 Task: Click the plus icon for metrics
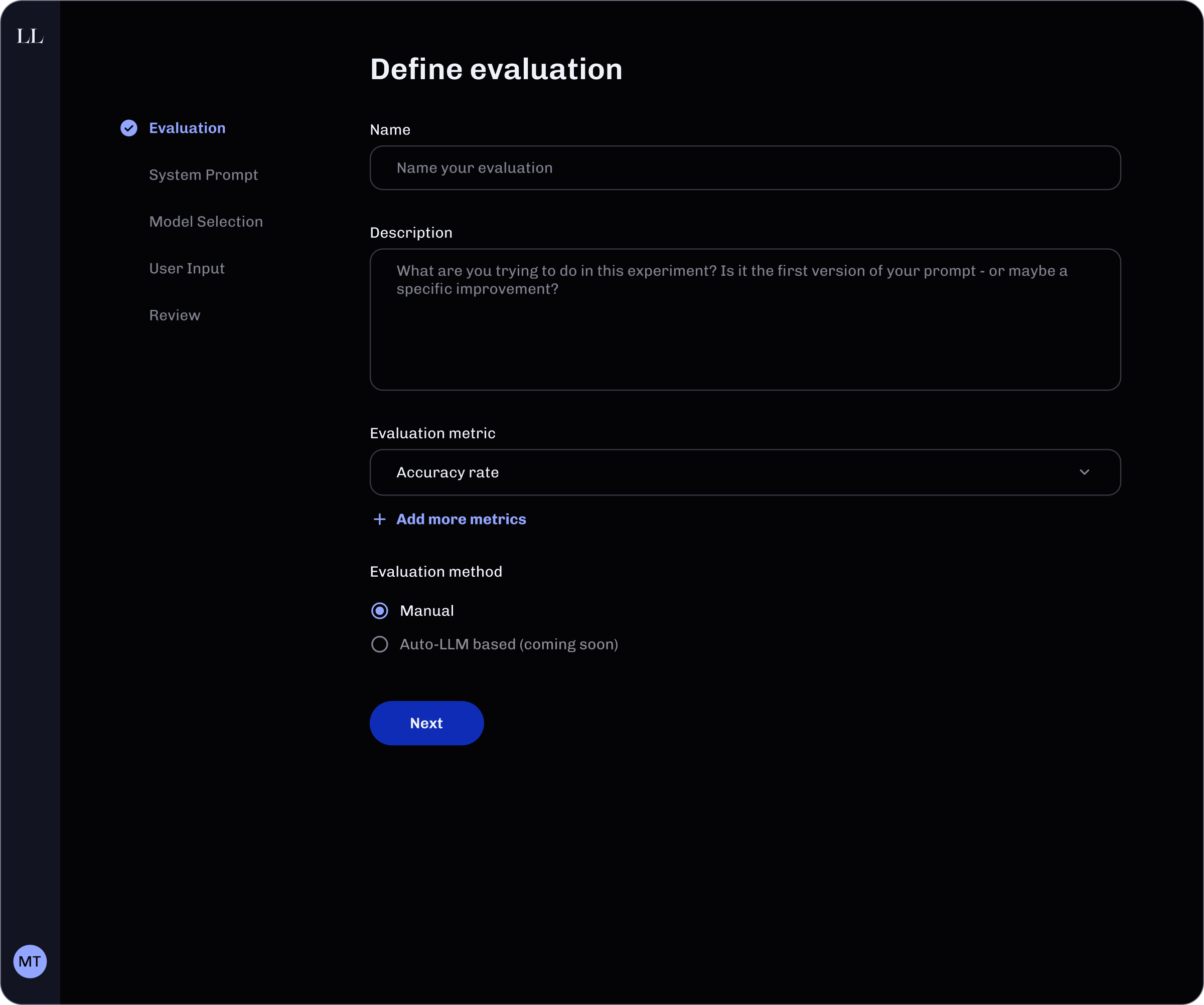click(379, 519)
